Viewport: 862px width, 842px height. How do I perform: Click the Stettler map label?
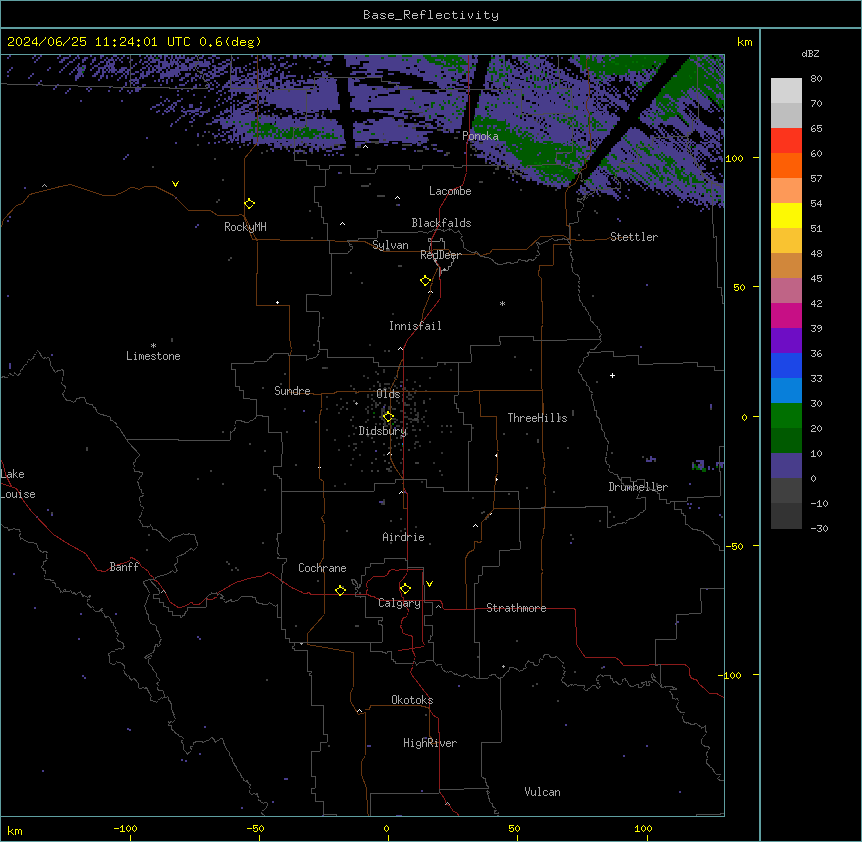634,237
